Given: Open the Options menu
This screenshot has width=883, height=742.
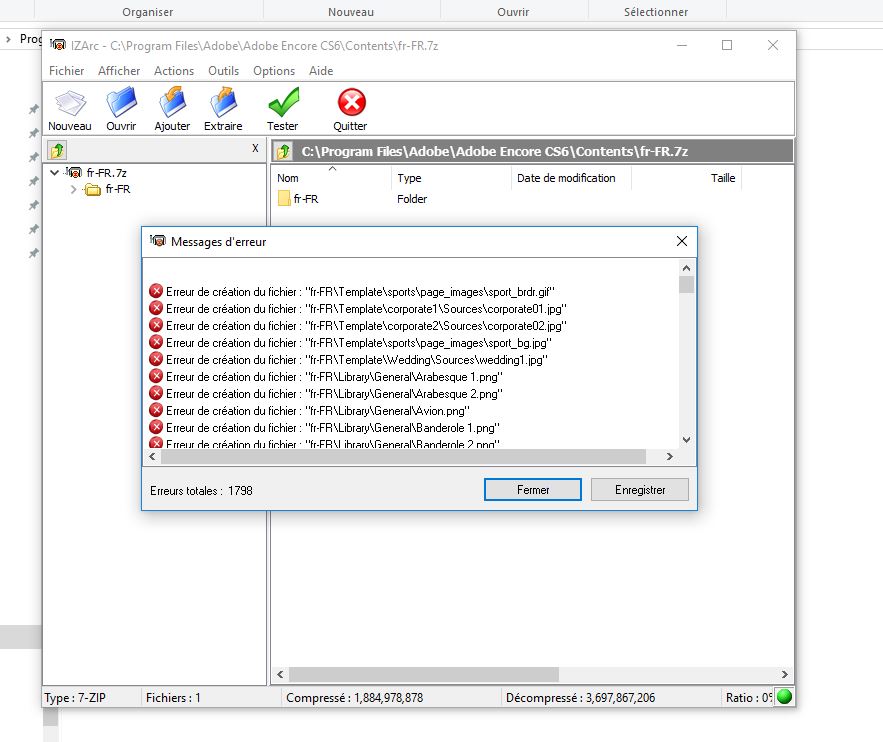Looking at the screenshot, I should pyautogui.click(x=274, y=70).
